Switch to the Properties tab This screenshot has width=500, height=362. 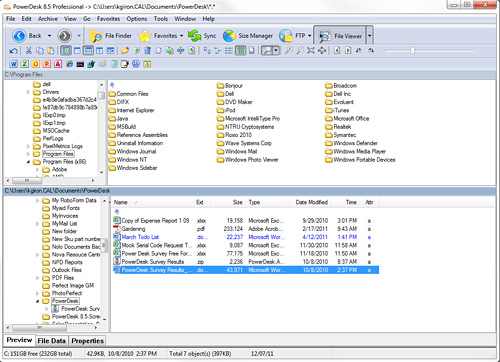(x=88, y=341)
